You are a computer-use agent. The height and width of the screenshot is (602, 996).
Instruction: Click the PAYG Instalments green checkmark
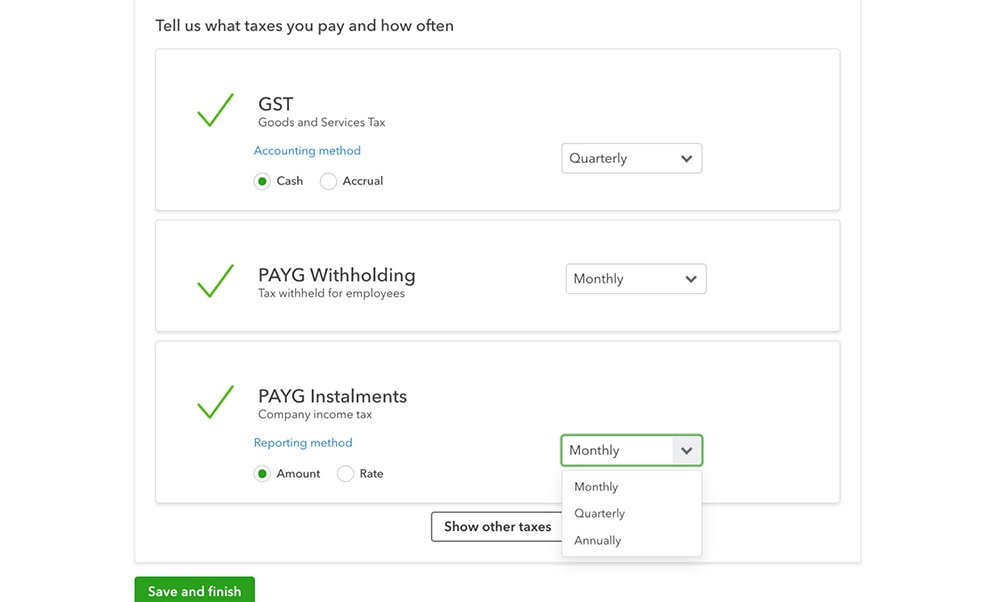(x=215, y=402)
